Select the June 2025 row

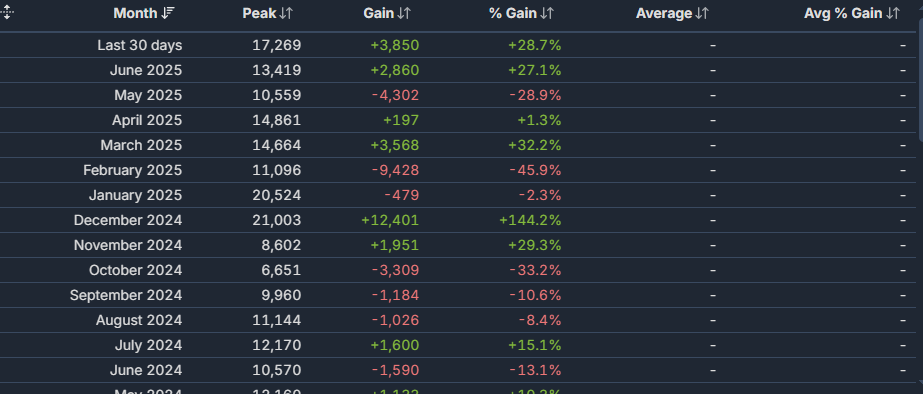click(459, 70)
